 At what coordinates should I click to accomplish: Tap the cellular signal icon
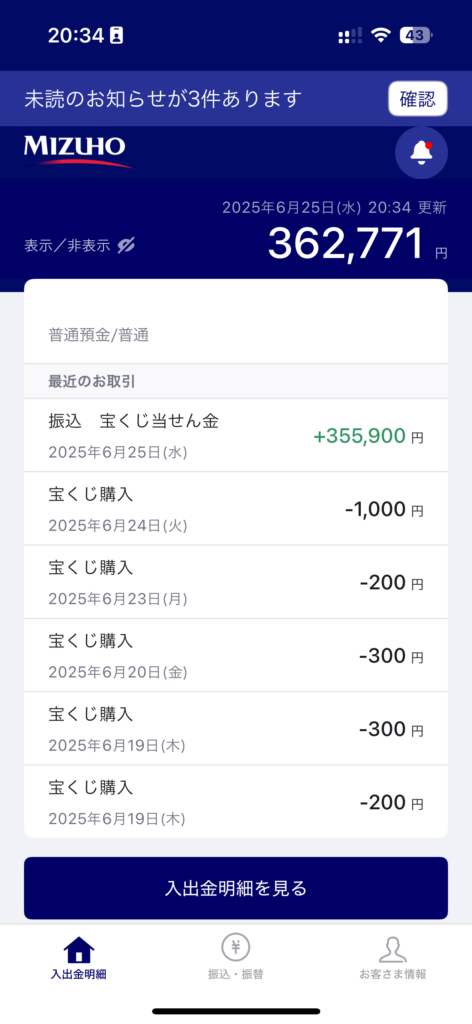pos(350,36)
